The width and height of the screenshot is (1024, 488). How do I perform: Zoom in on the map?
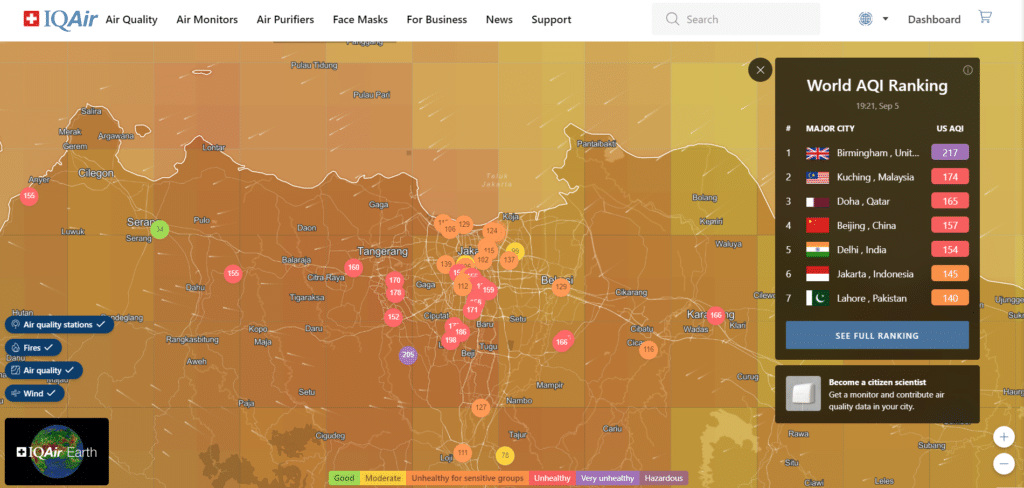[x=1003, y=436]
